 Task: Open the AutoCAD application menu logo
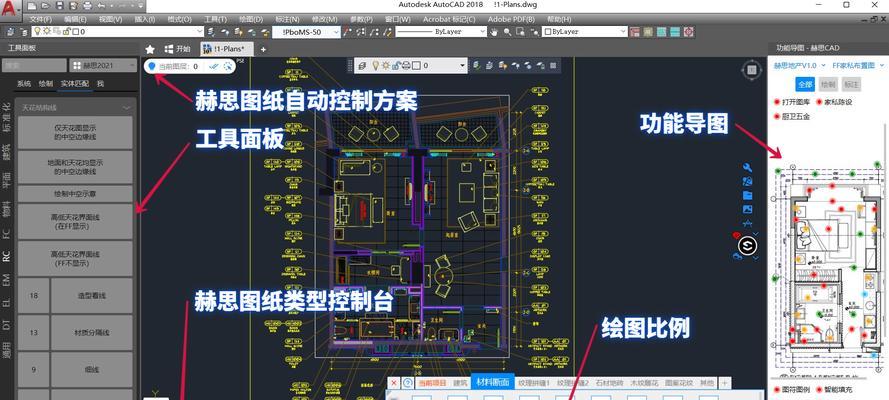10,7
